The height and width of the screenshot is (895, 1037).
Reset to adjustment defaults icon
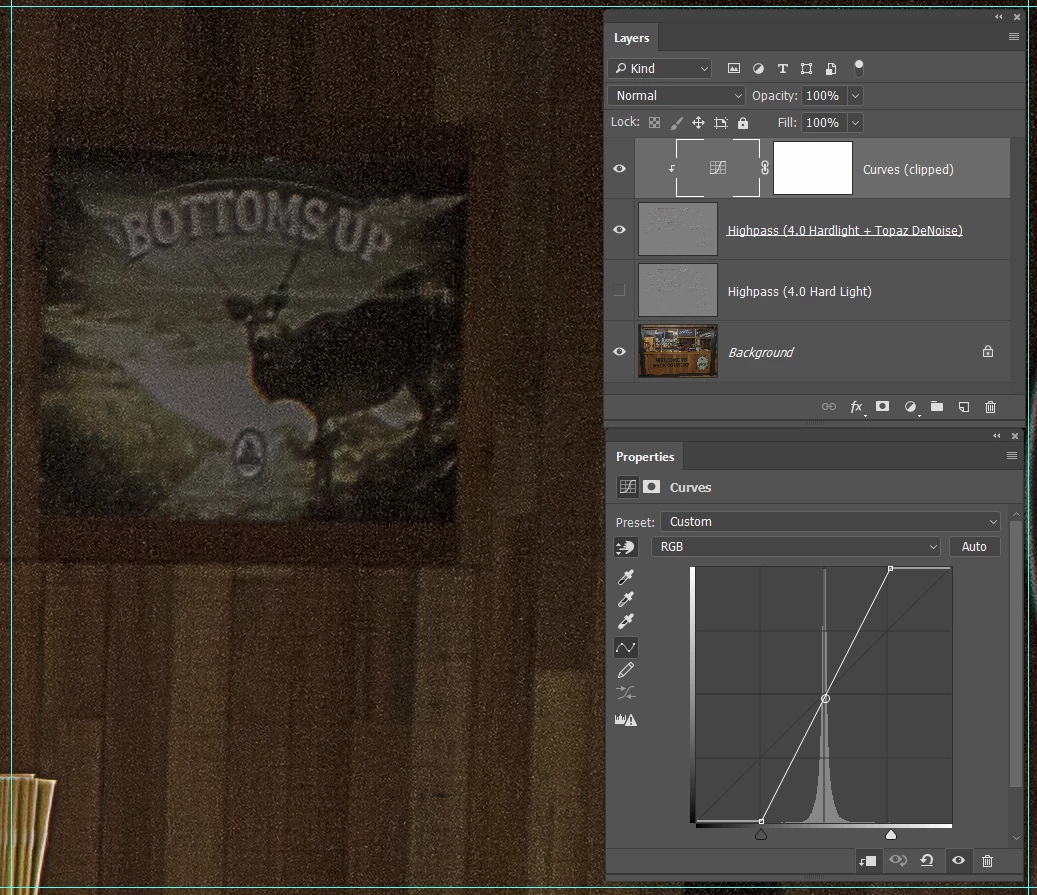(927, 861)
